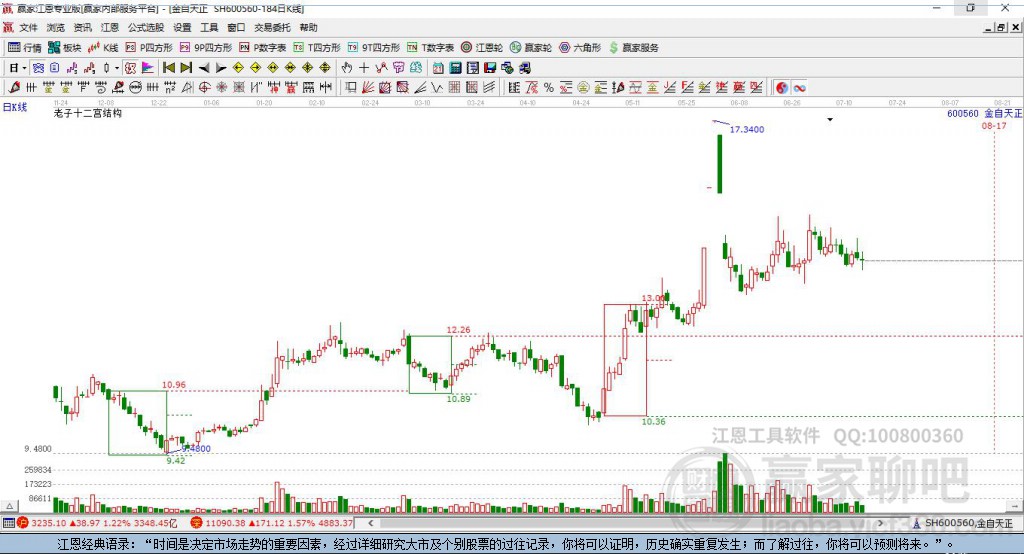Viewport: 1024px width, 554px height.
Task: Click the 600560 stock code
Action: (963, 114)
